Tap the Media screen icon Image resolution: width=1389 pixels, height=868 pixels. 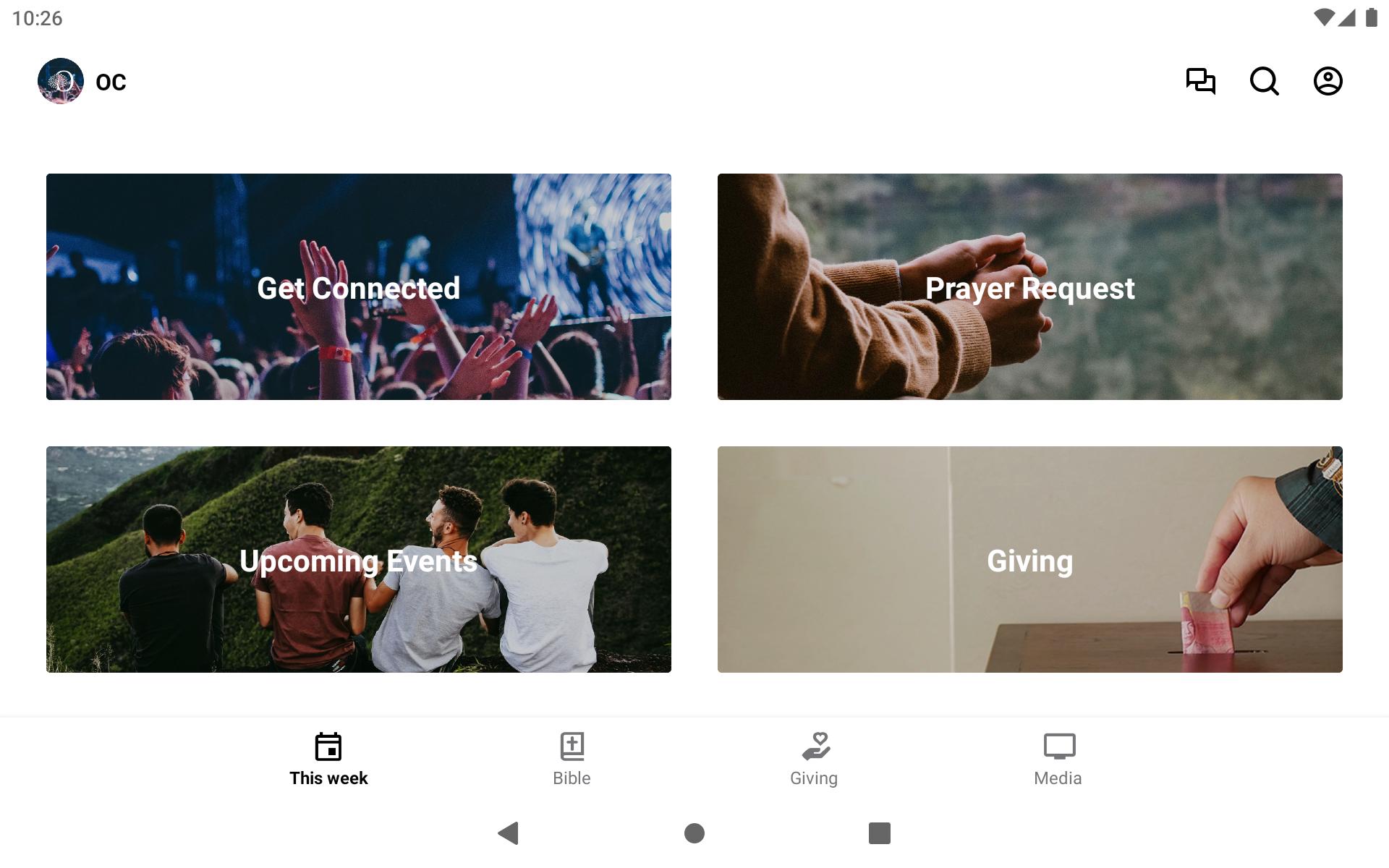(x=1059, y=746)
